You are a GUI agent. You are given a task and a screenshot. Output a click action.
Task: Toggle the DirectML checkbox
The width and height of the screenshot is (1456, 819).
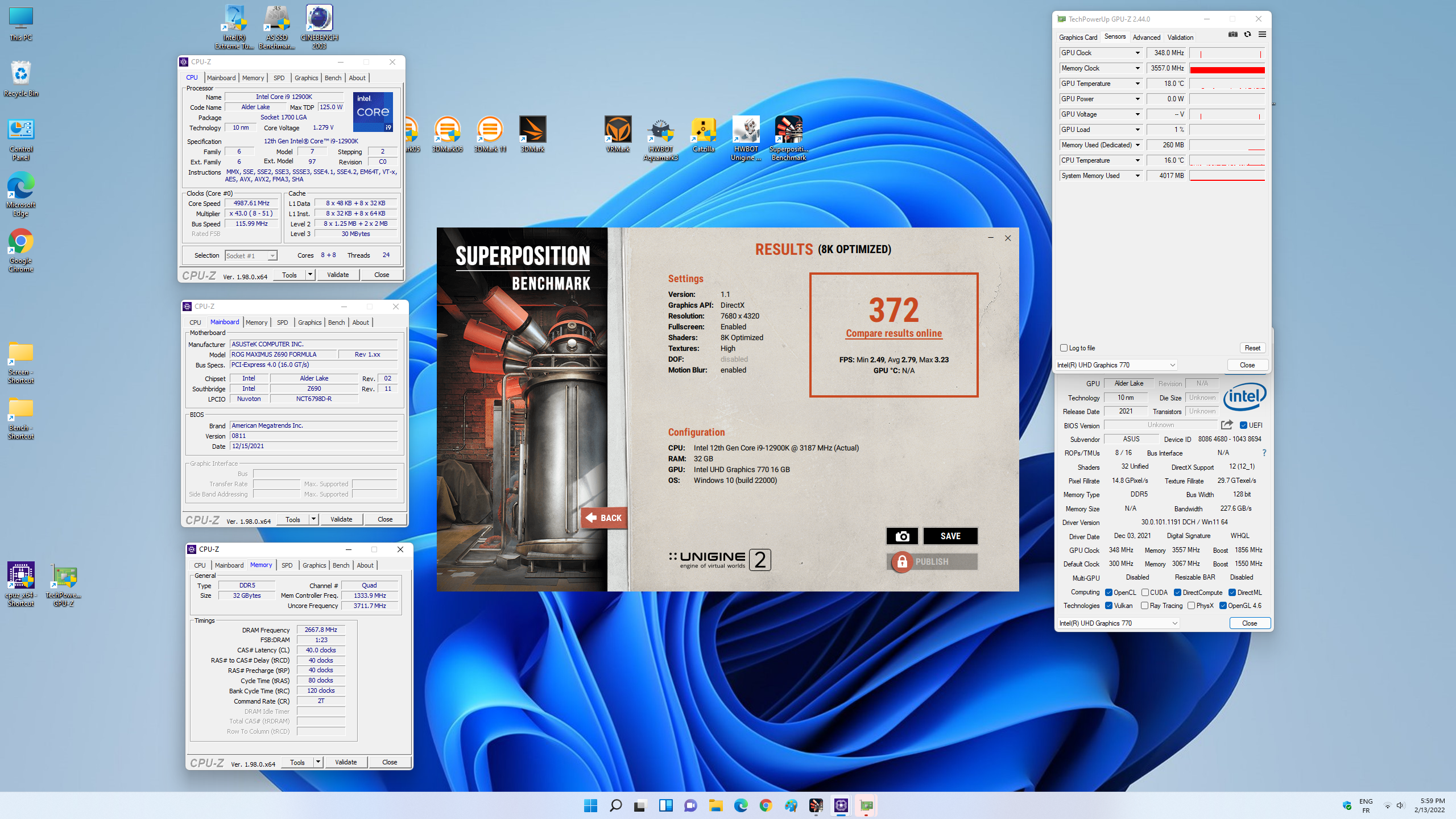click(x=1232, y=593)
